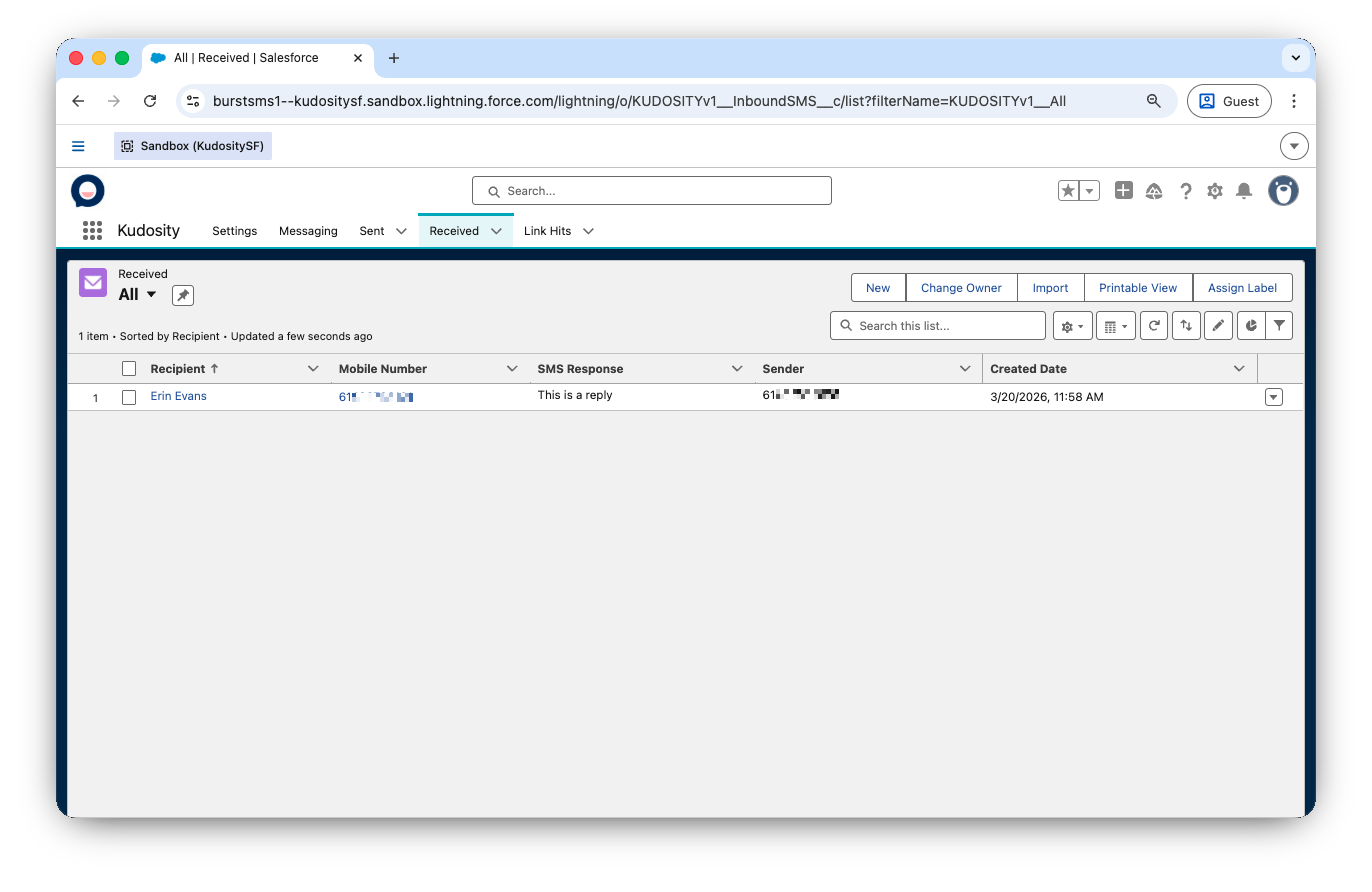Pin the All list view
Viewport: 1372px width, 892px height.
pyautogui.click(x=182, y=295)
